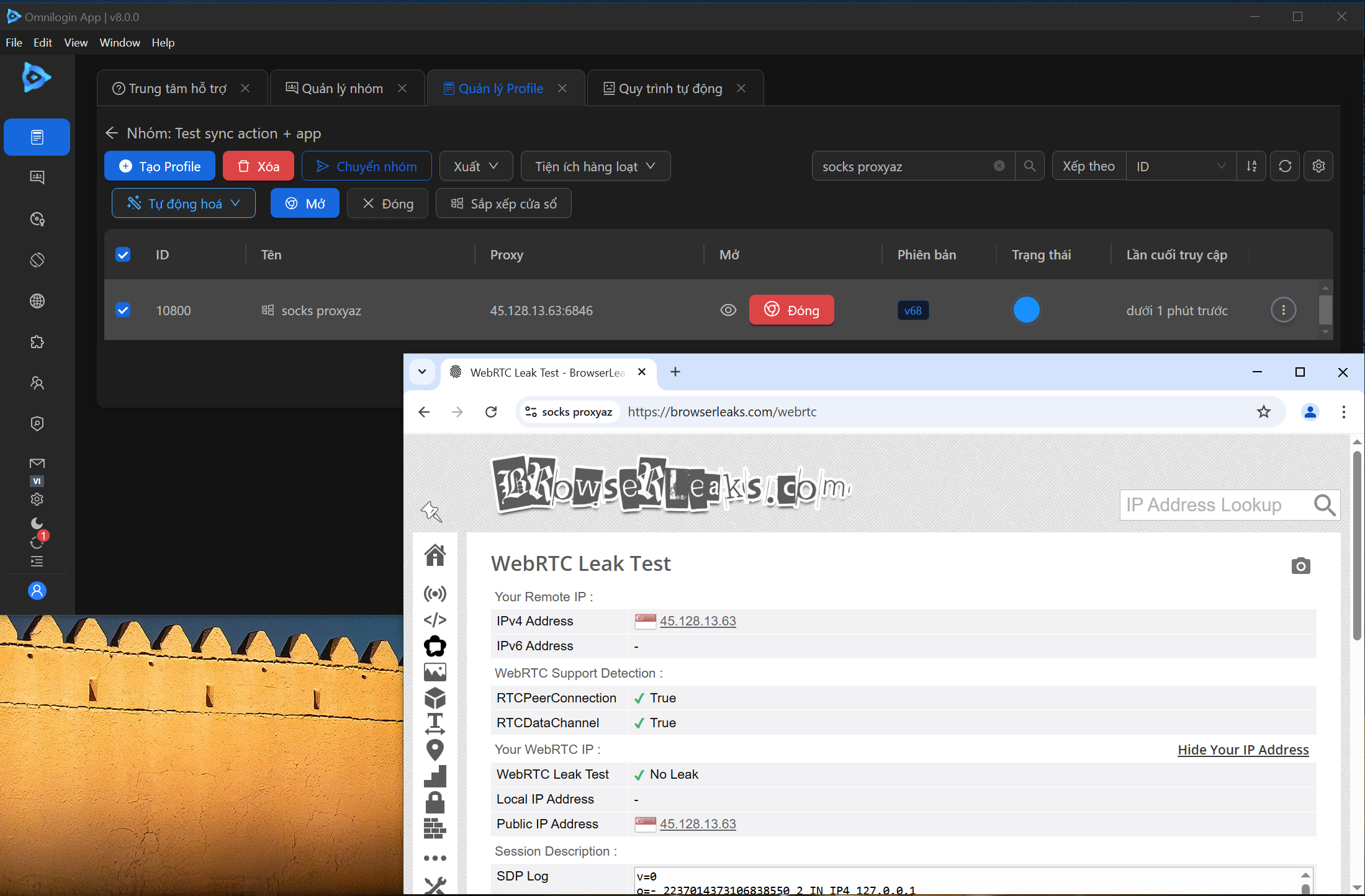Click the blue status indicator circle

click(1026, 310)
